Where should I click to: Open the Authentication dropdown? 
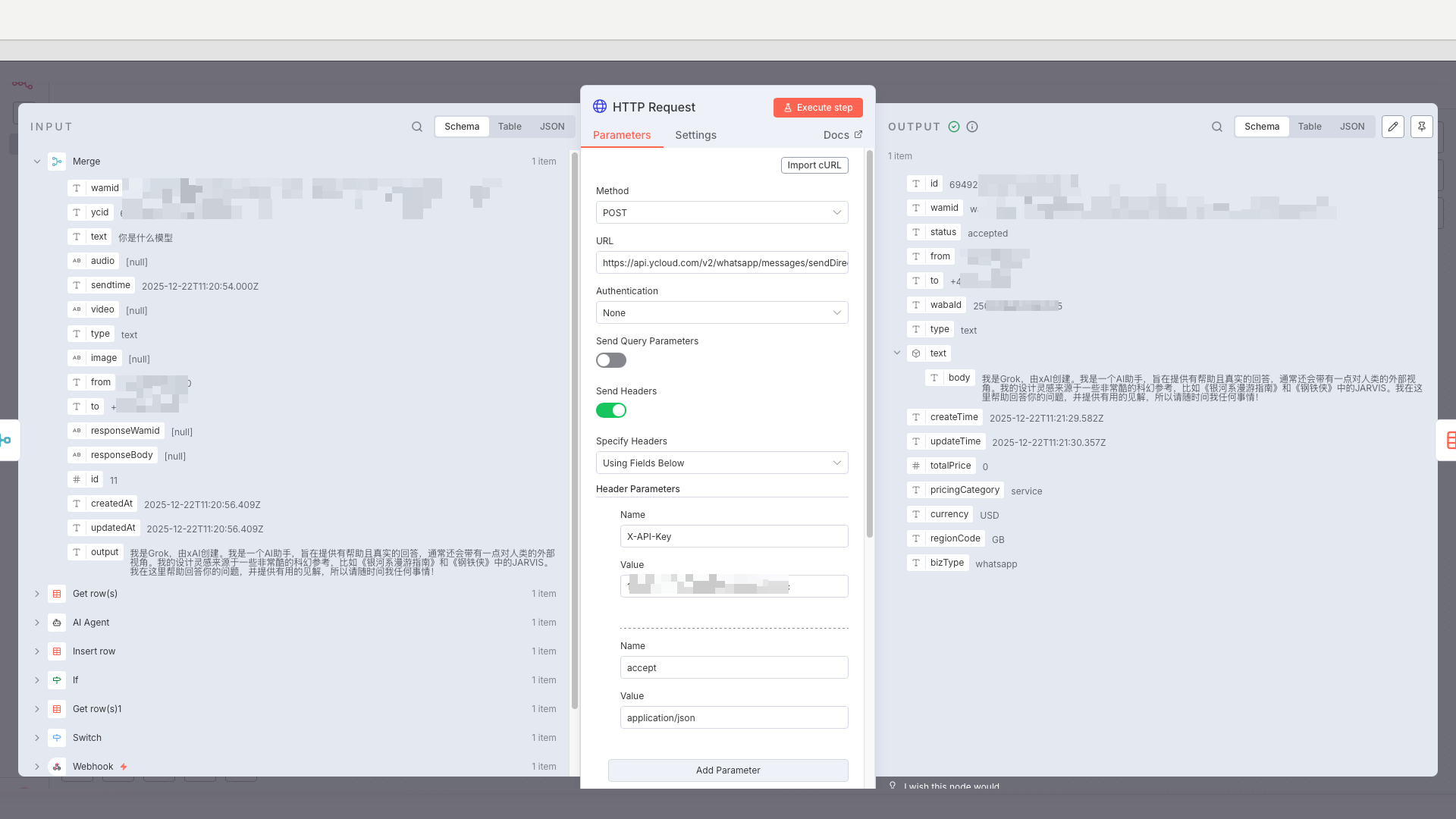coord(722,312)
